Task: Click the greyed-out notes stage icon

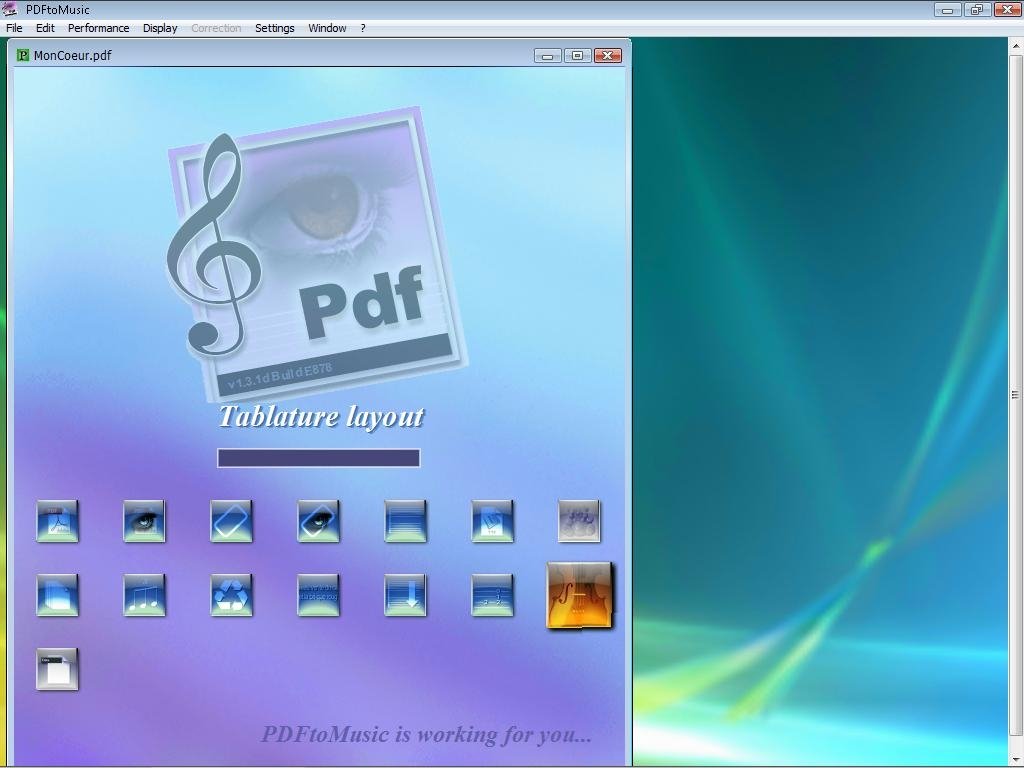Action: click(x=579, y=521)
